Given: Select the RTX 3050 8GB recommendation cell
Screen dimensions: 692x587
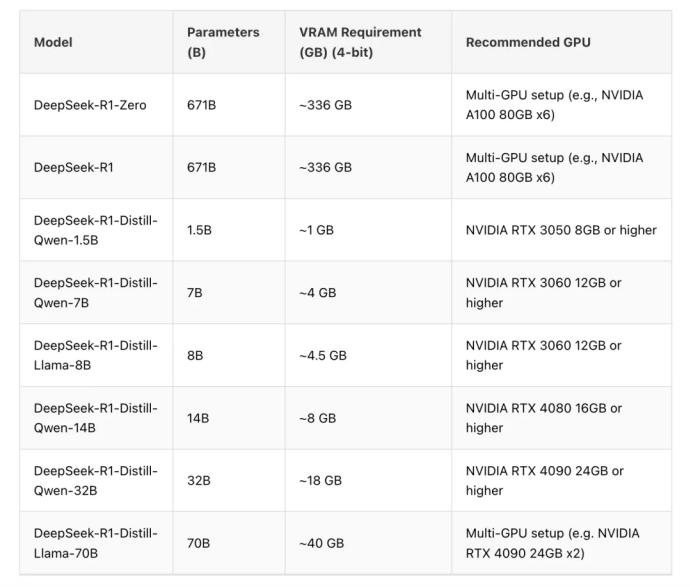Looking at the screenshot, I should [x=561, y=230].
